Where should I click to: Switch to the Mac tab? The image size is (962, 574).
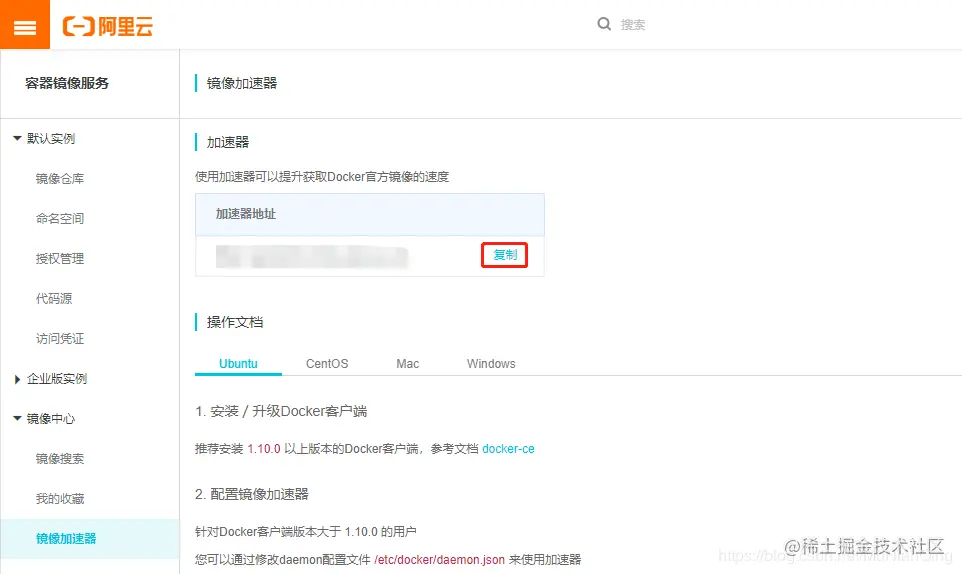pyautogui.click(x=407, y=364)
